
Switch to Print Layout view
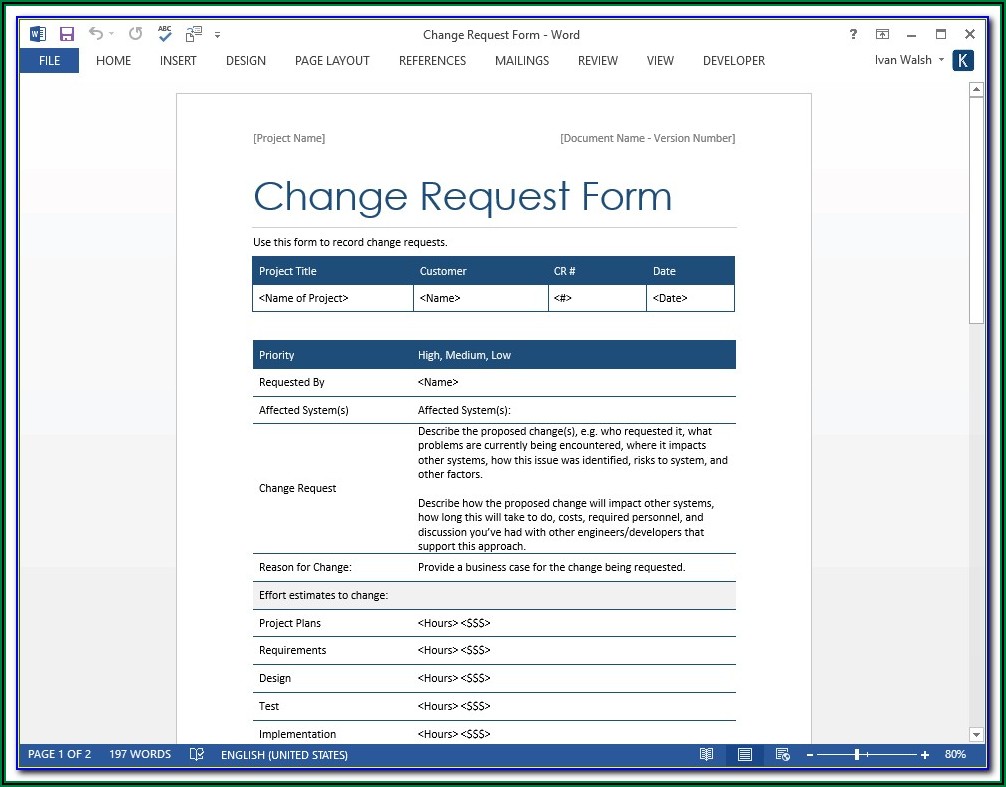(745, 755)
